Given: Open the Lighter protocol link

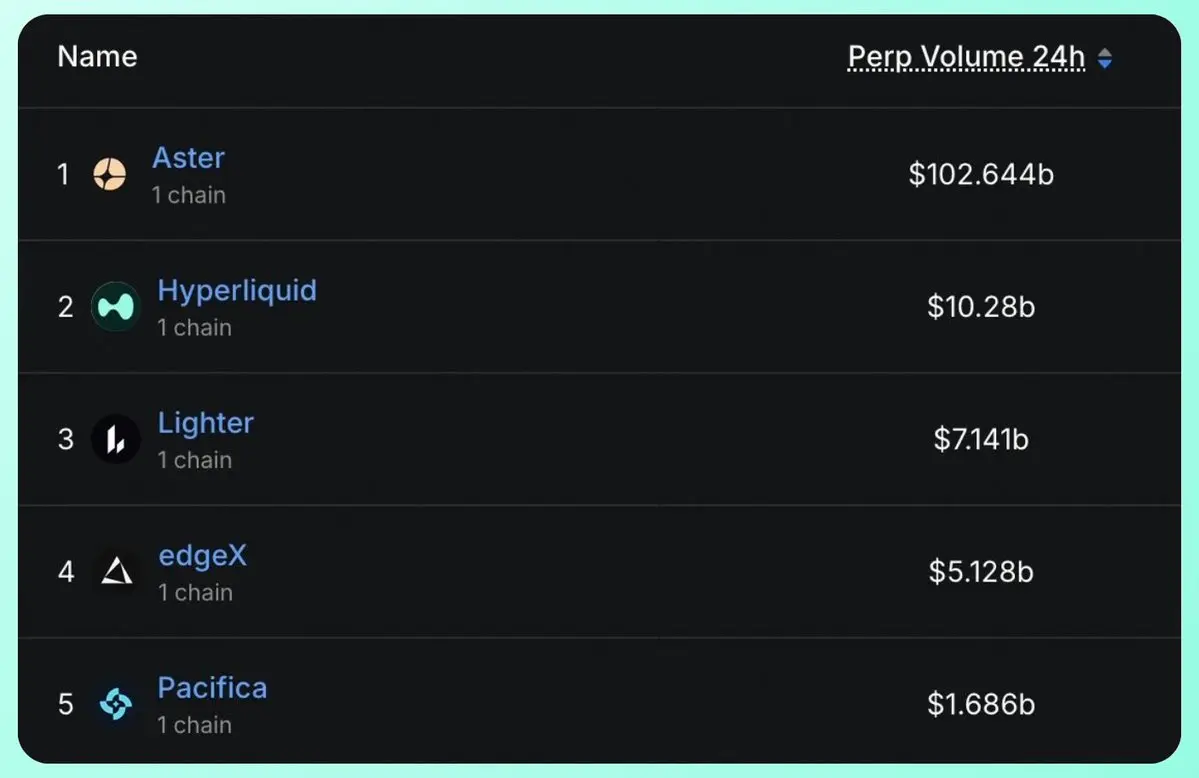Looking at the screenshot, I should (206, 423).
